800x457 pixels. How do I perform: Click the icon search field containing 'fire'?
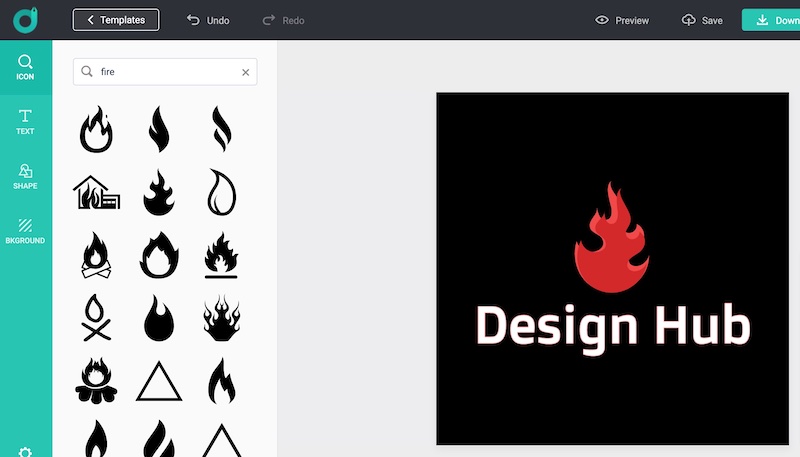click(165, 72)
